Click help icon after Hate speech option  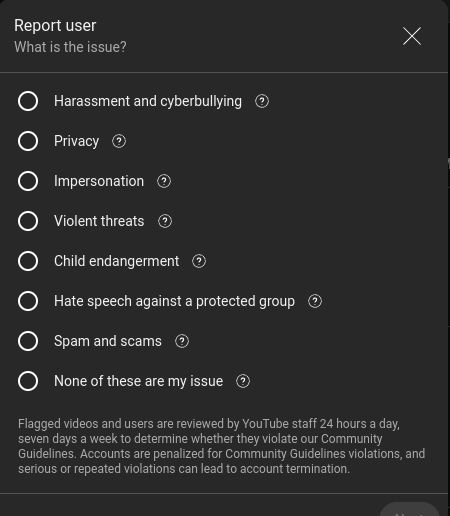[x=315, y=301]
